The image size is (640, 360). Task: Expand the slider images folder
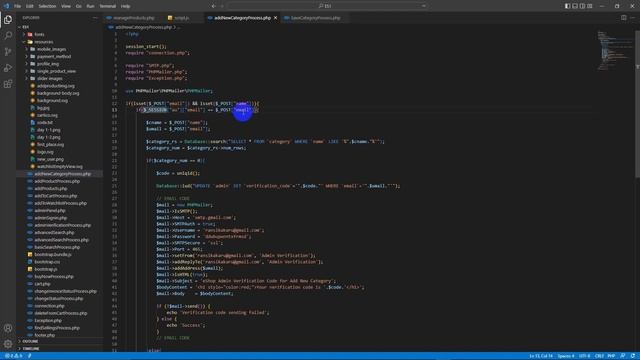pyautogui.click(x=49, y=78)
